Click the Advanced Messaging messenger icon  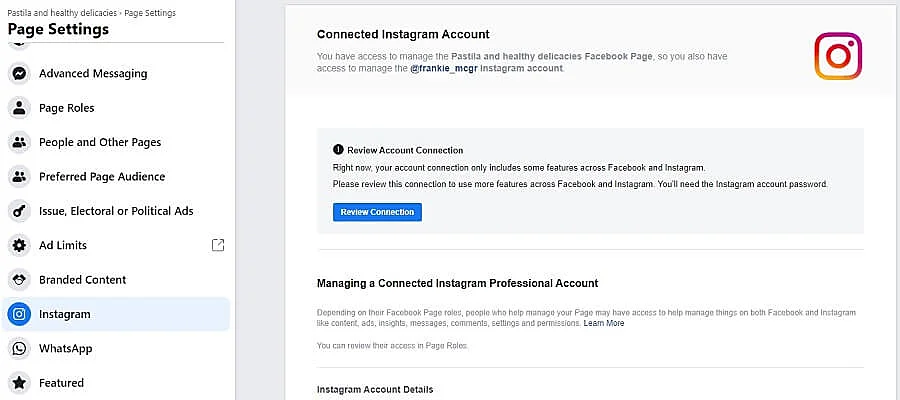[x=18, y=73]
